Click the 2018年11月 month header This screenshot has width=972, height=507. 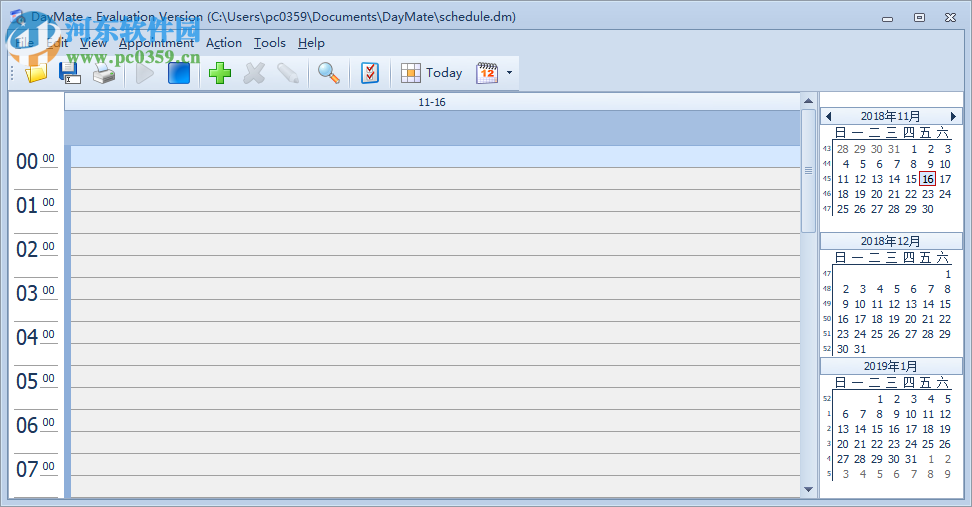click(x=890, y=116)
